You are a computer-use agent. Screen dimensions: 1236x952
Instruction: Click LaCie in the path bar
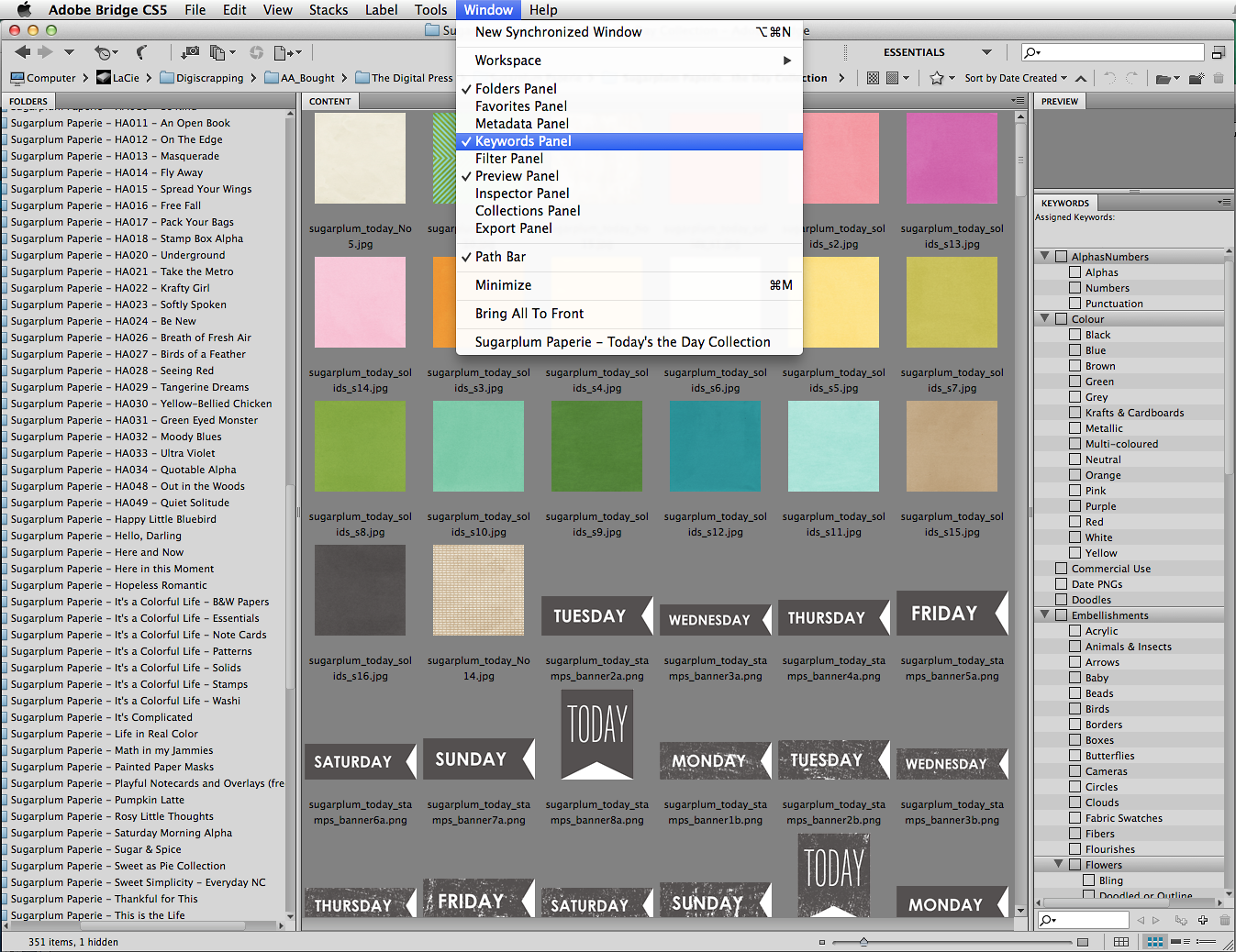pyautogui.click(x=118, y=78)
